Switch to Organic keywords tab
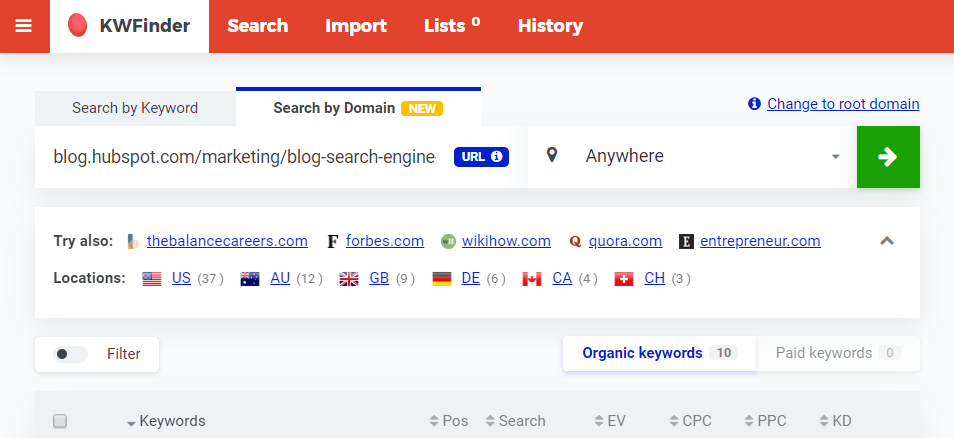 [660, 353]
